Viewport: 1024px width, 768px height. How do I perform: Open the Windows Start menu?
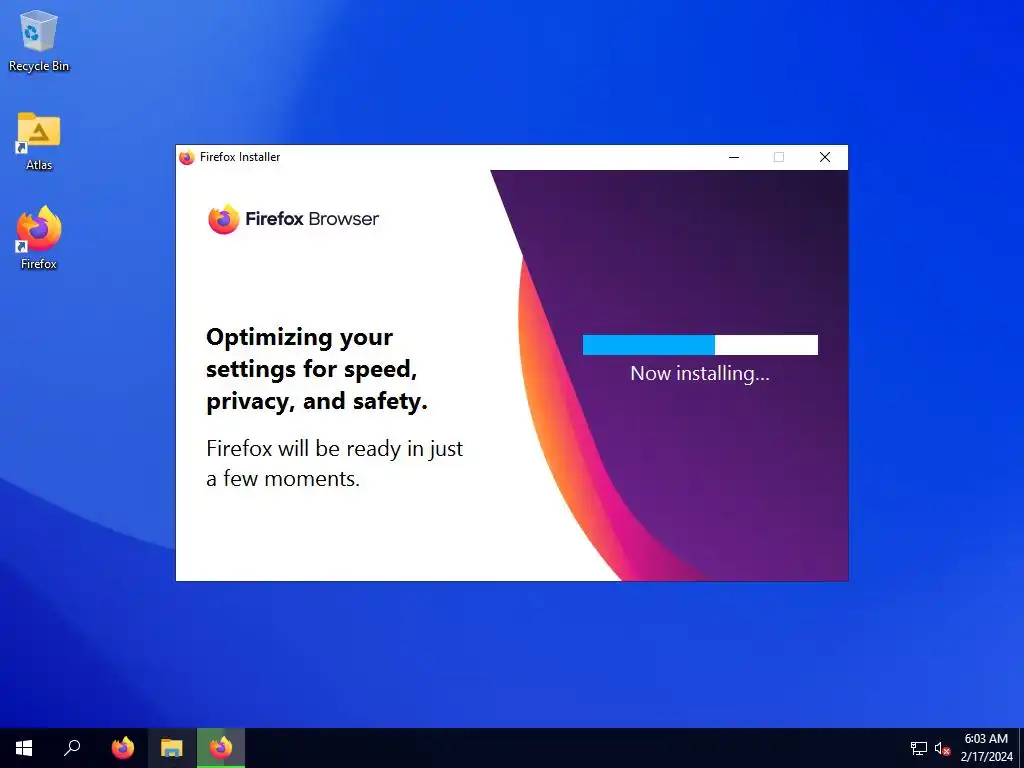point(24,748)
